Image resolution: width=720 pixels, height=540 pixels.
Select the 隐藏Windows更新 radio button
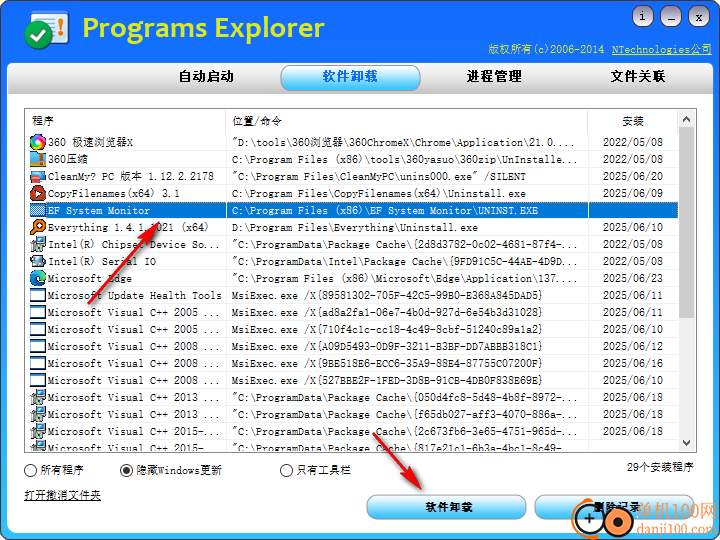tap(126, 470)
